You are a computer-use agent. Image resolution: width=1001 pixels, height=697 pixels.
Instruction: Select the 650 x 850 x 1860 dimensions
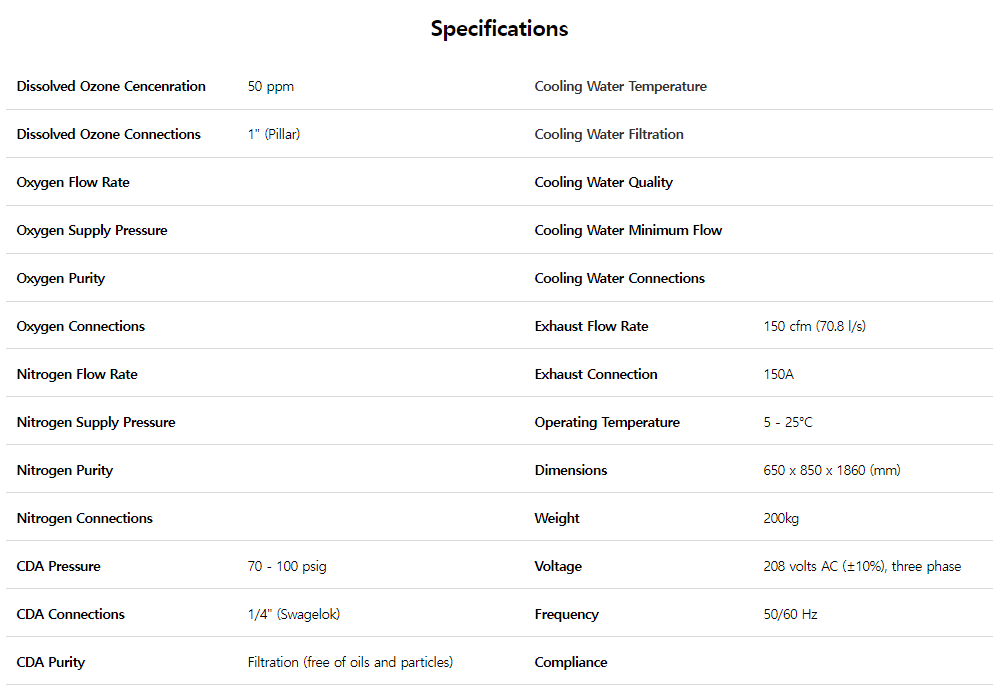click(831, 471)
